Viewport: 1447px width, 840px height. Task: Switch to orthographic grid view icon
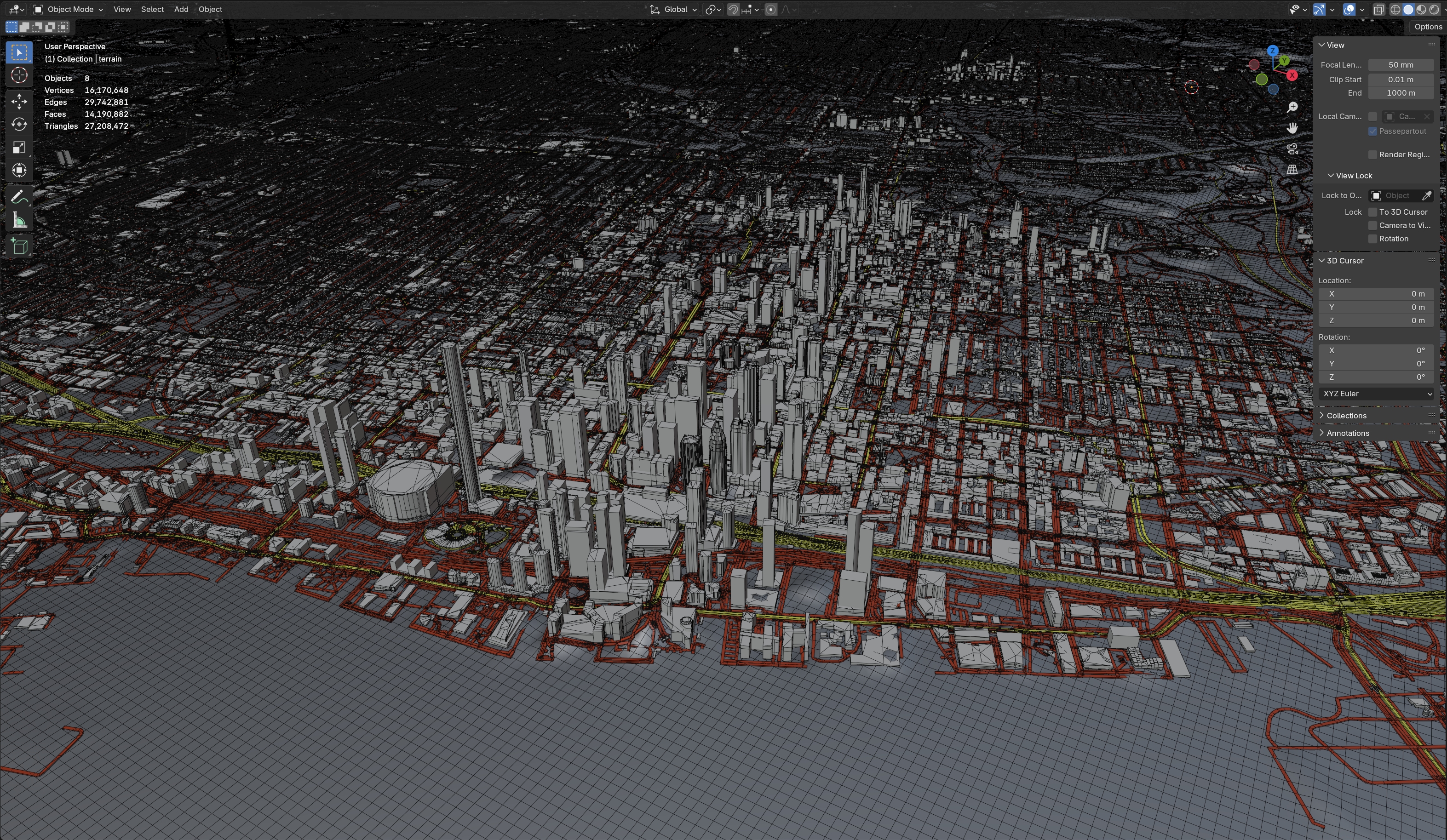[x=1292, y=169]
